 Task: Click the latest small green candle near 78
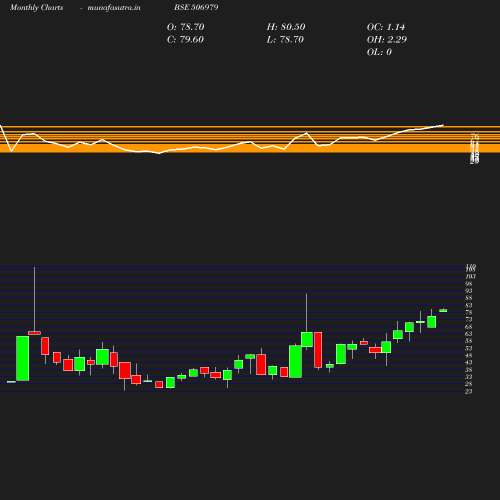click(443, 311)
